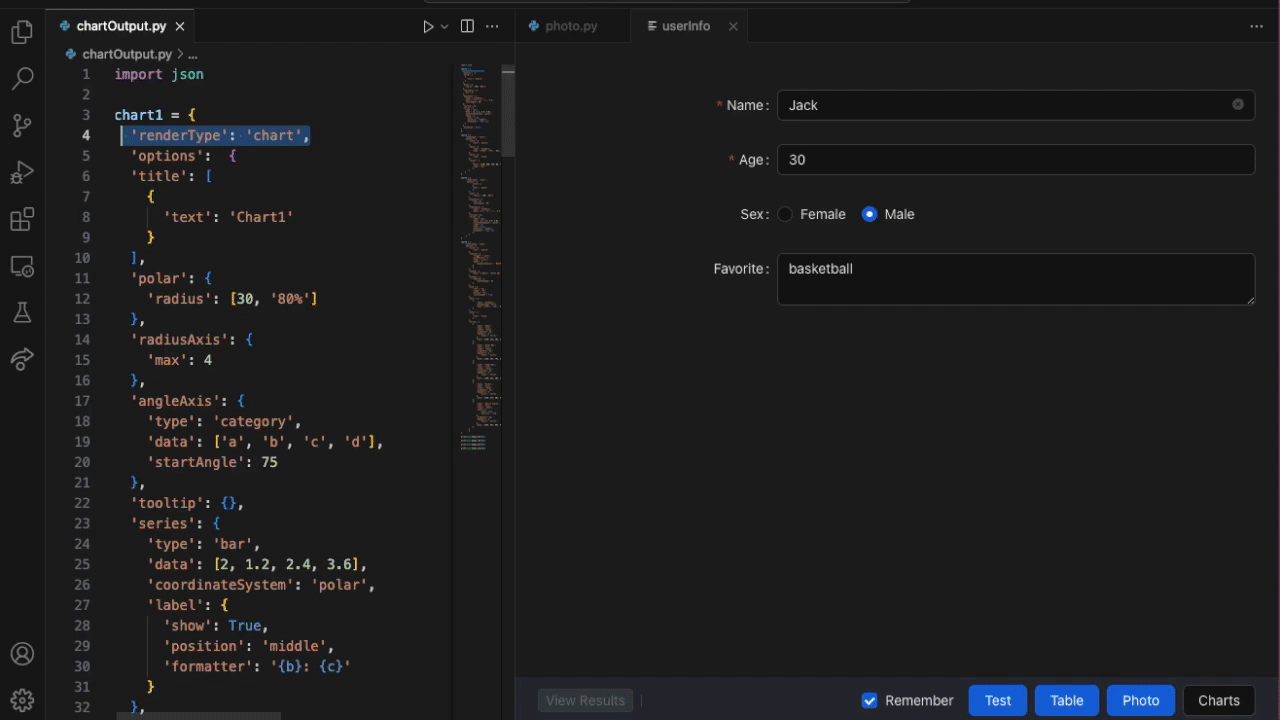
Task: Click the 'title': [ code line
Action: (x=171, y=176)
